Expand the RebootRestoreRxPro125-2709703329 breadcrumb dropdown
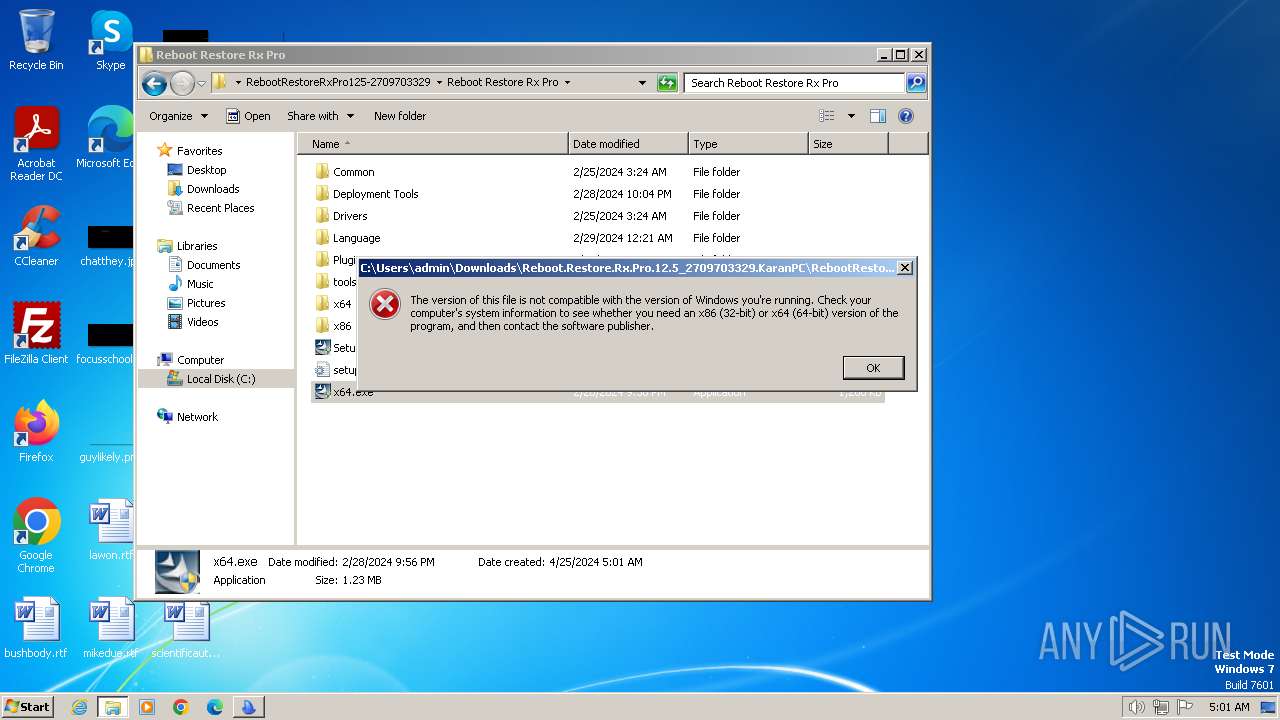The image size is (1280, 720). click(438, 83)
